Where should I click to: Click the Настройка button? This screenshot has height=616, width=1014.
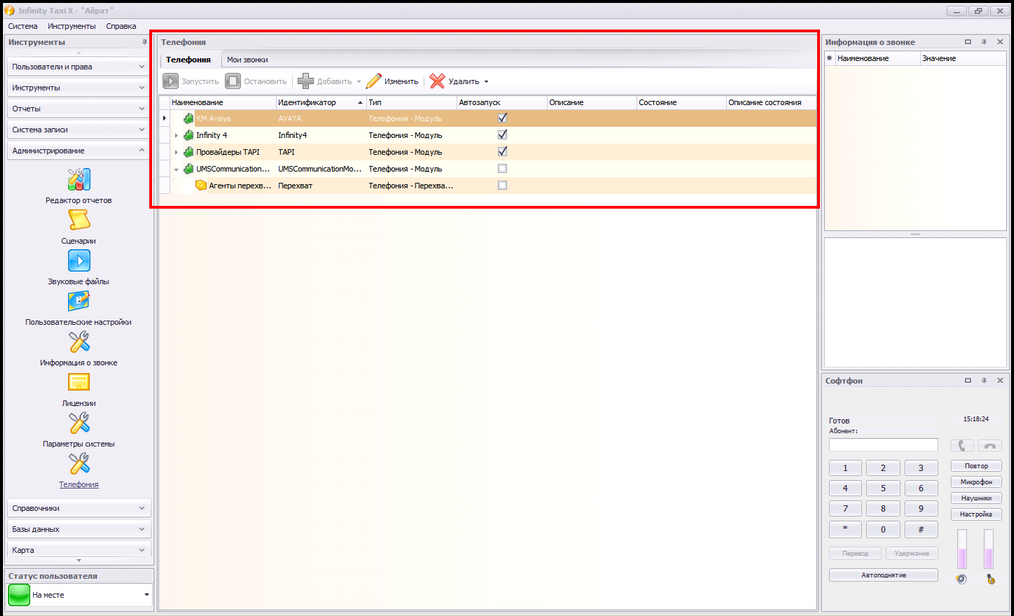pyautogui.click(x=976, y=515)
